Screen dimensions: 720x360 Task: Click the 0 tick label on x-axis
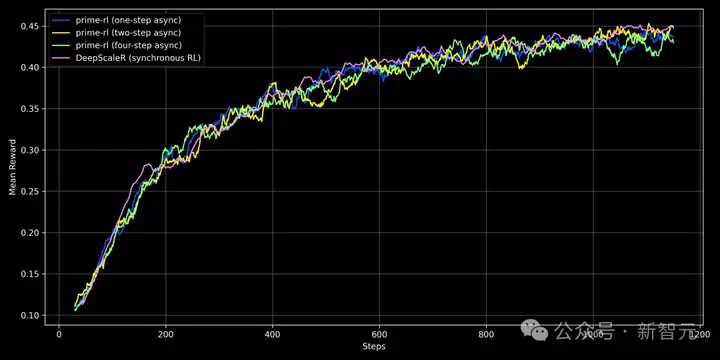tap(59, 334)
